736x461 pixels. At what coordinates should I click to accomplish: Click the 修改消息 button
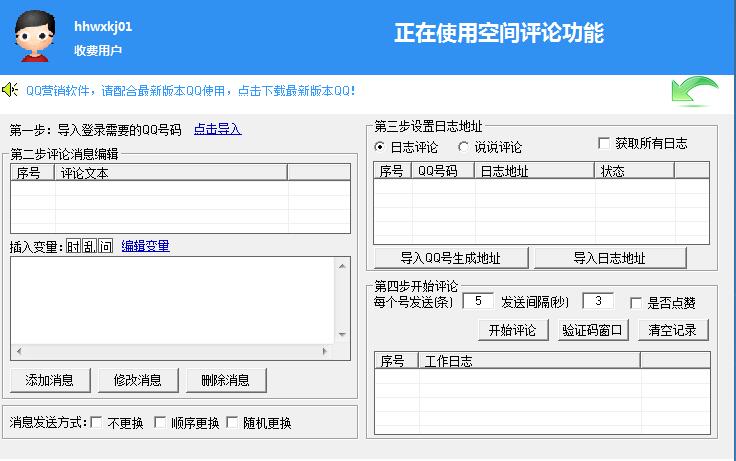(138, 380)
